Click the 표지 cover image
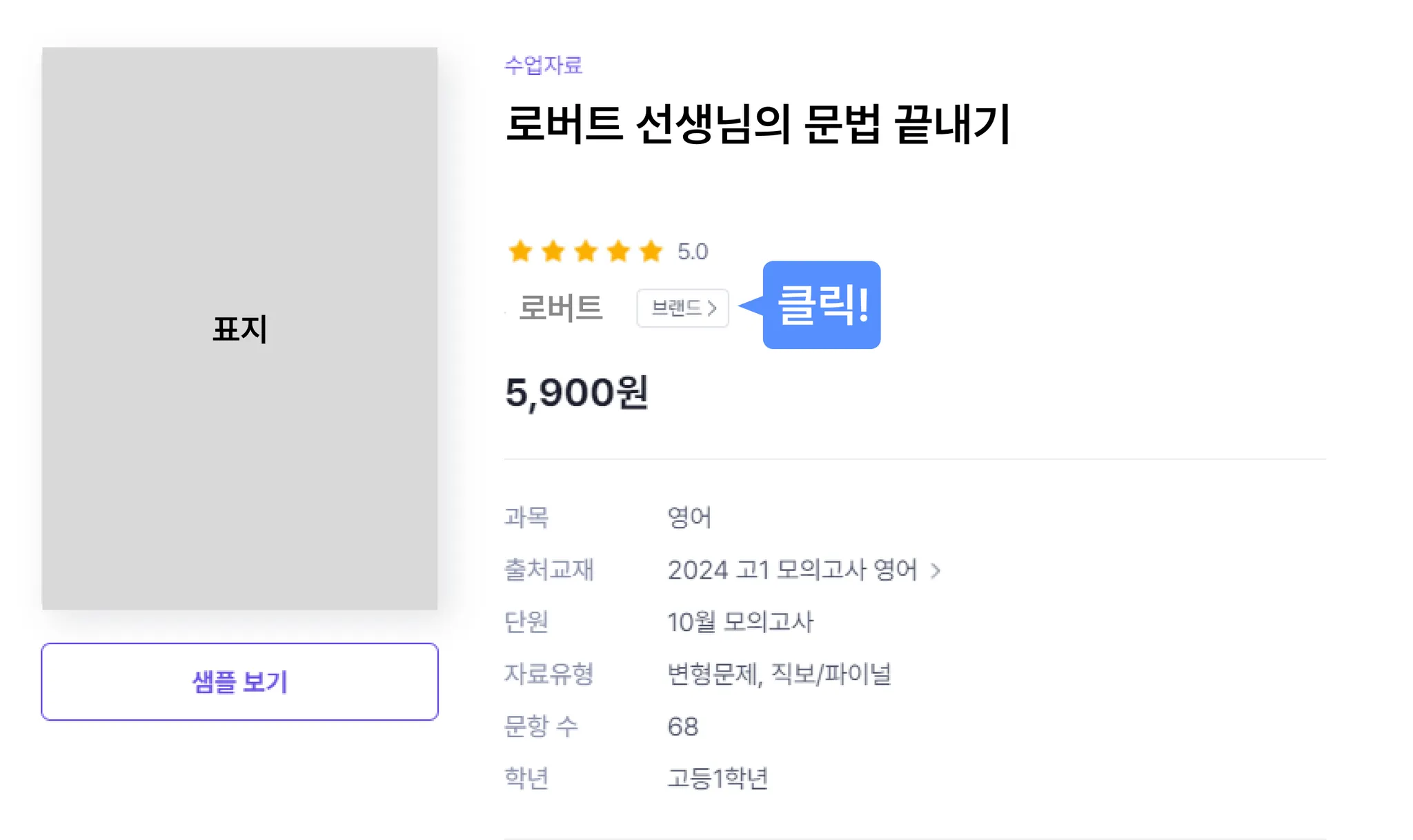Viewport: 1413px width, 840px height. tap(239, 328)
